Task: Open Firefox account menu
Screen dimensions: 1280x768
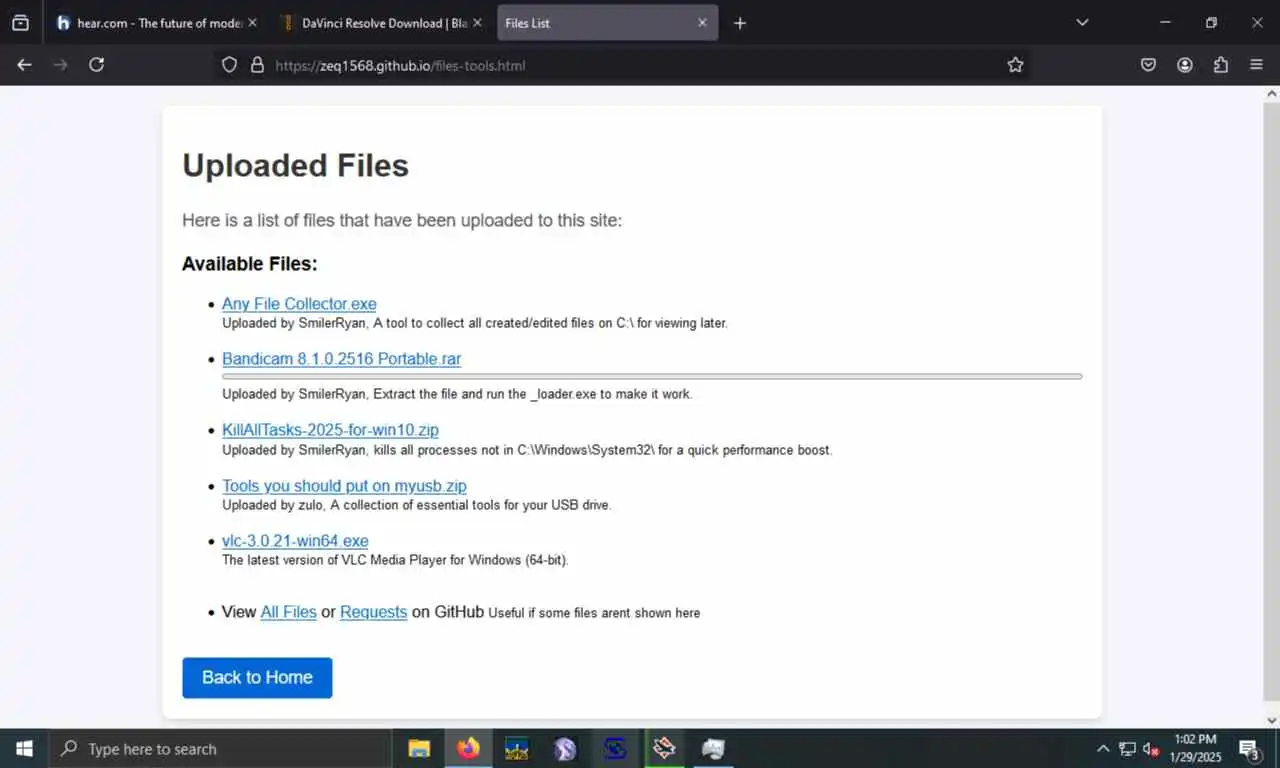Action: 1185,65
